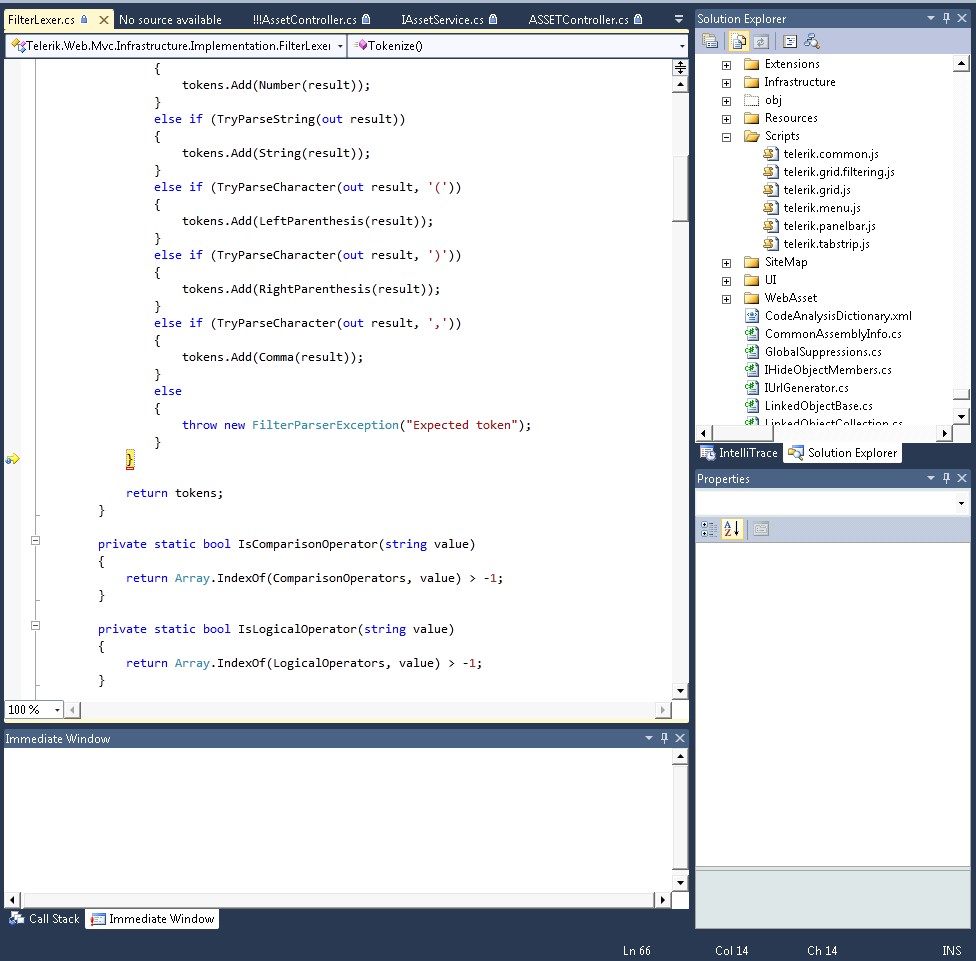
Task: Expand the Extensions folder node
Action: pyautogui.click(x=726, y=65)
